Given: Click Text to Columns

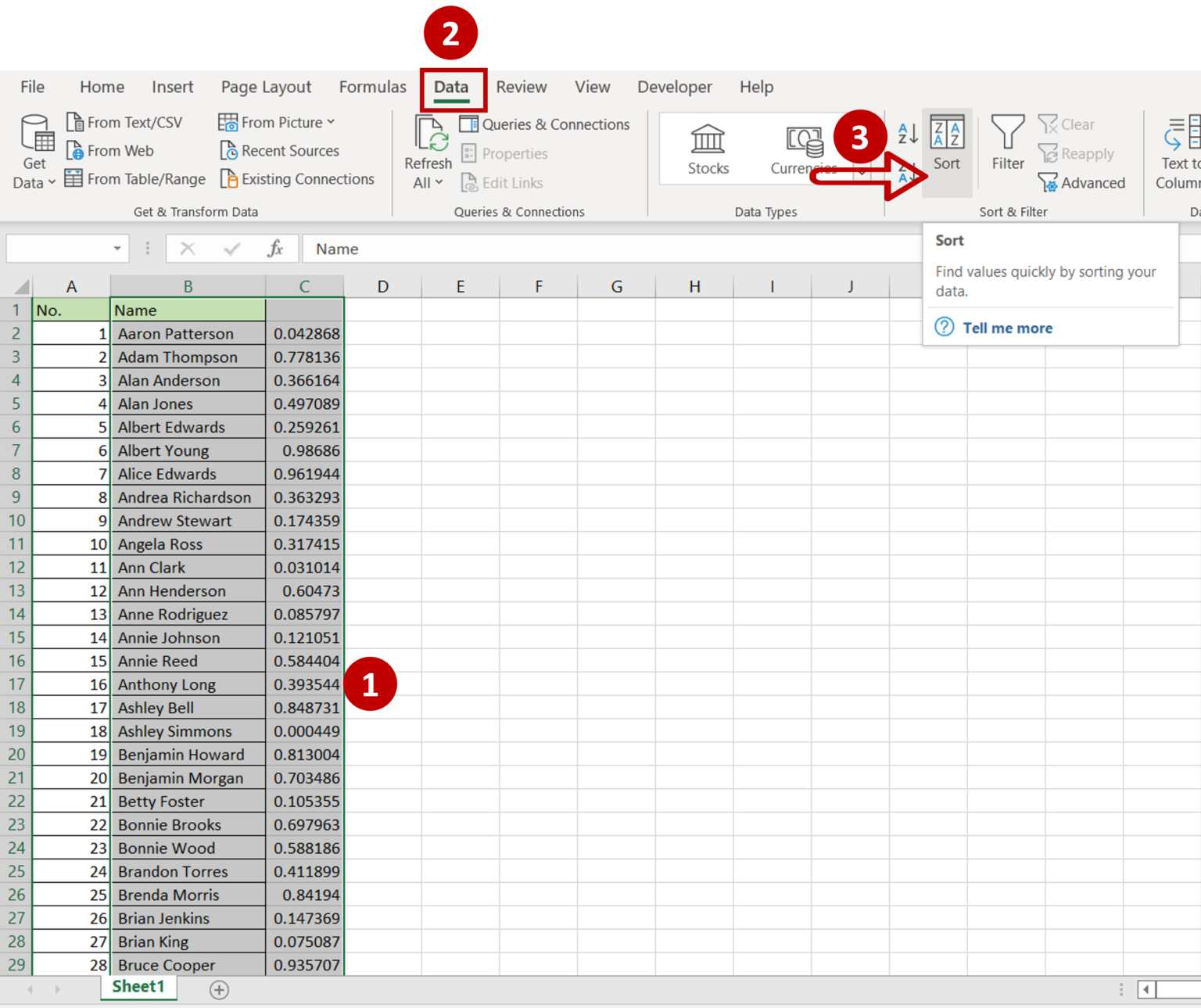Looking at the screenshot, I should tap(1178, 152).
